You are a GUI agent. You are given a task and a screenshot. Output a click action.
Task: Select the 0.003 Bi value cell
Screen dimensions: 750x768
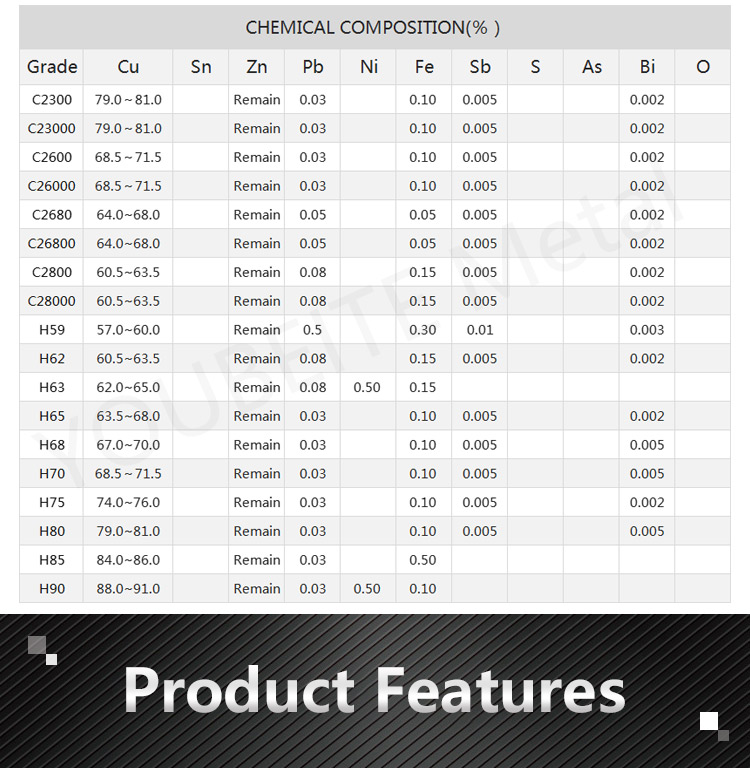click(647, 330)
